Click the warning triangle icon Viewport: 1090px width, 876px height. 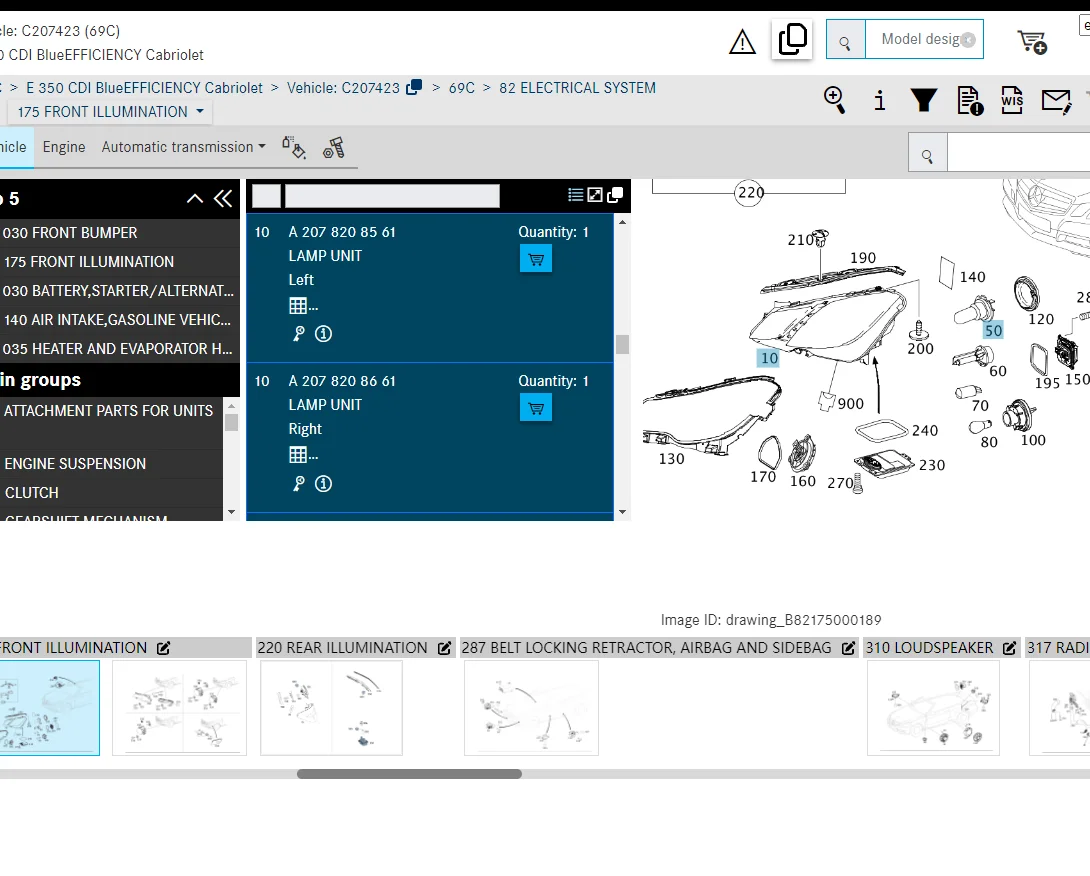[742, 42]
